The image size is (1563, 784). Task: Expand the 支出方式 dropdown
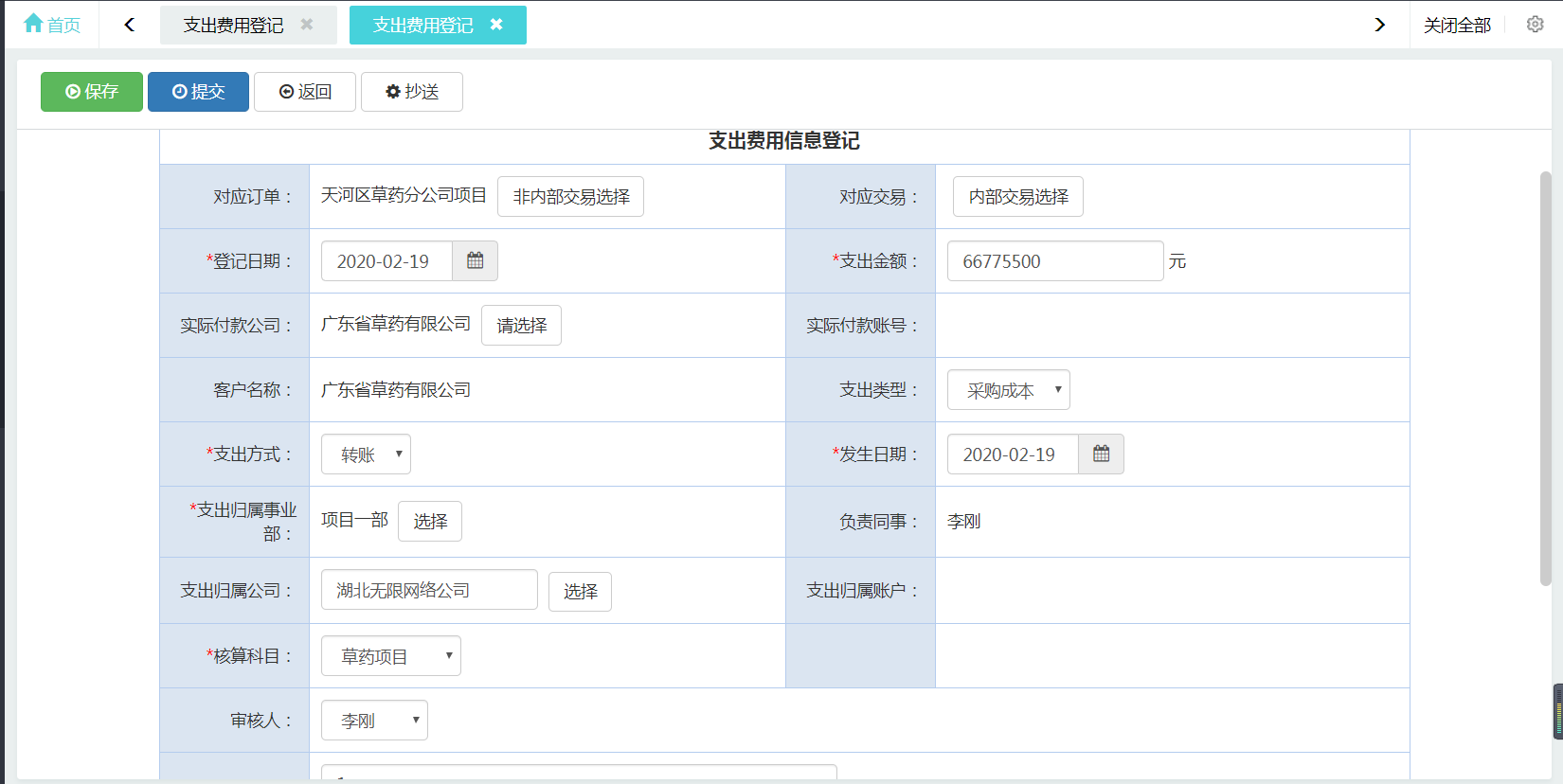pos(366,454)
